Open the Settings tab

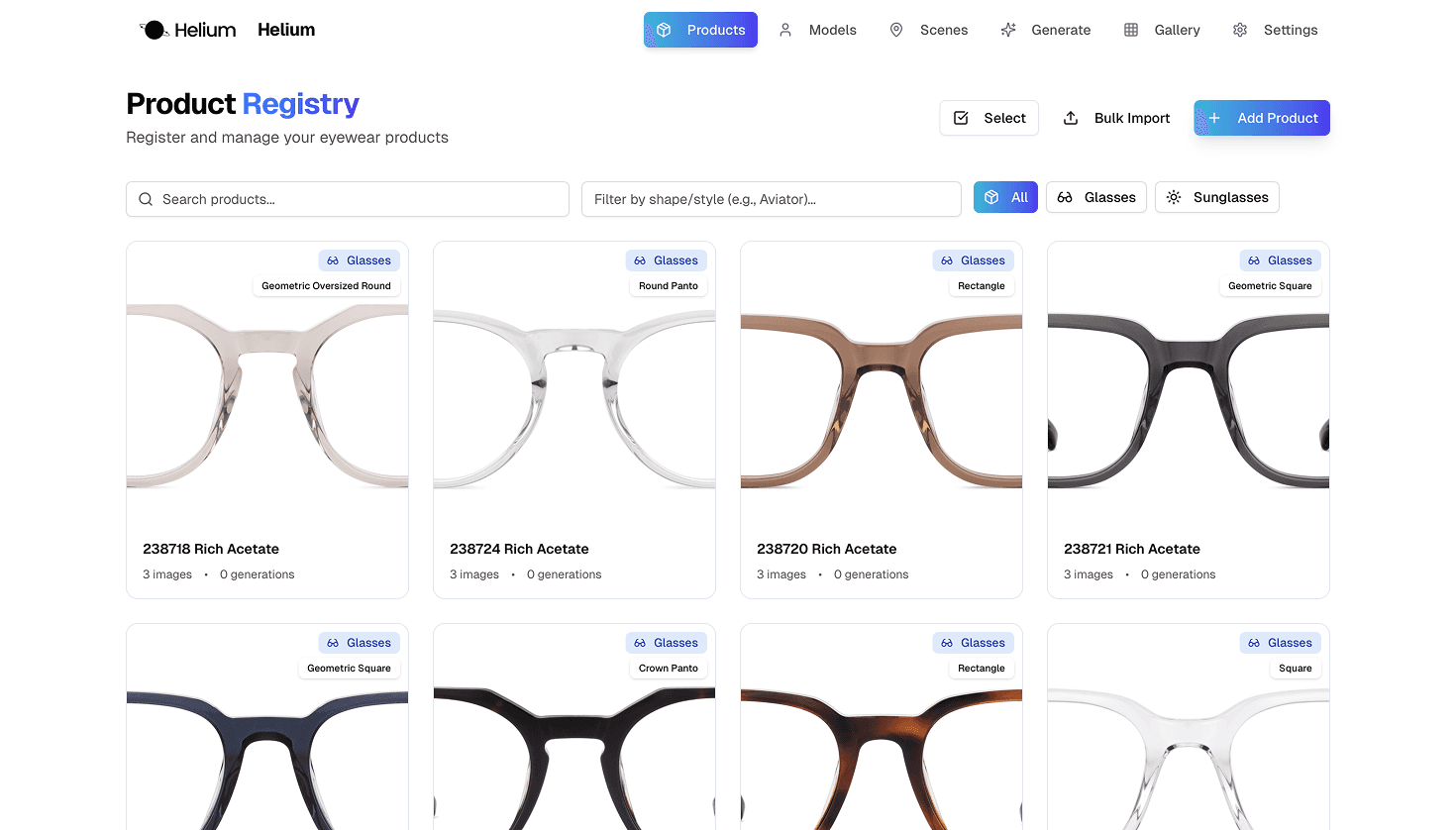click(x=1275, y=30)
